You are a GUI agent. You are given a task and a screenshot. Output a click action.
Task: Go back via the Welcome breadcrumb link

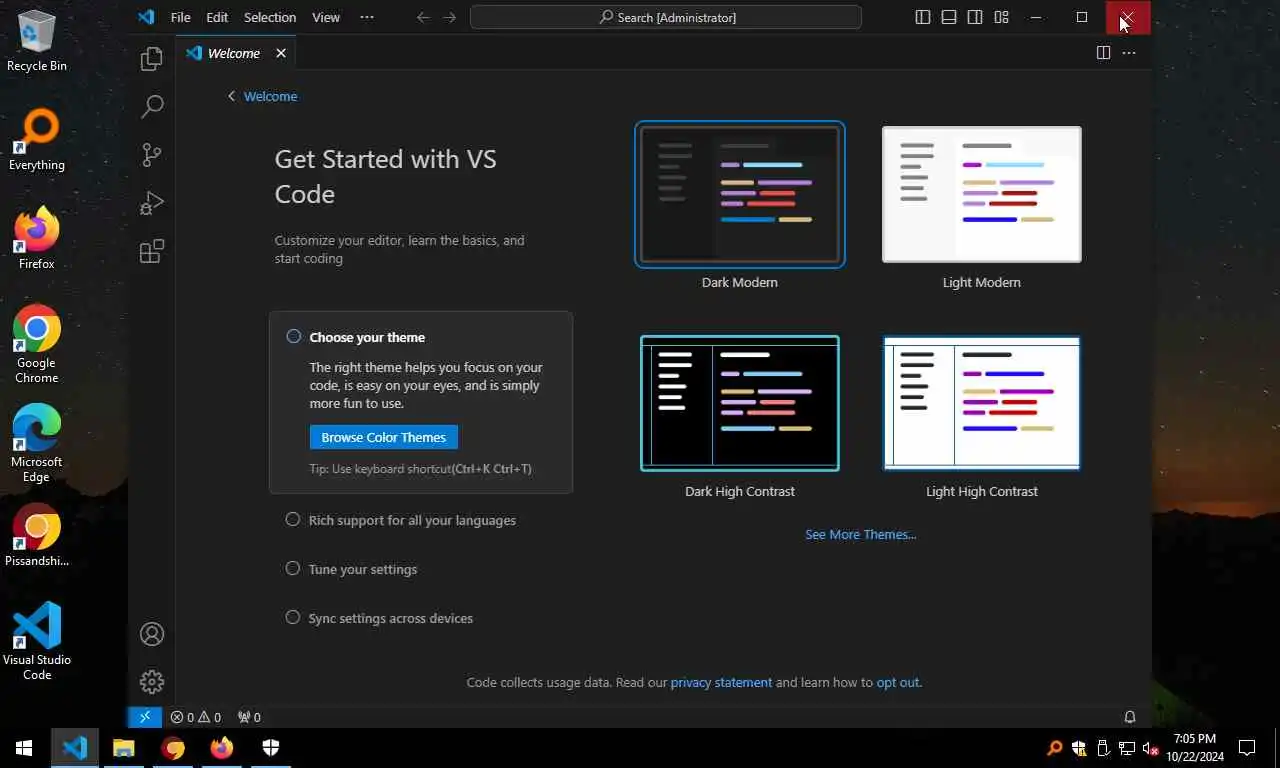coord(262,96)
